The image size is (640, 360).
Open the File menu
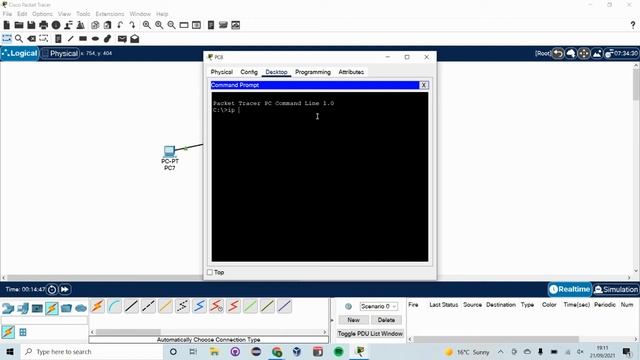[x=7, y=14]
